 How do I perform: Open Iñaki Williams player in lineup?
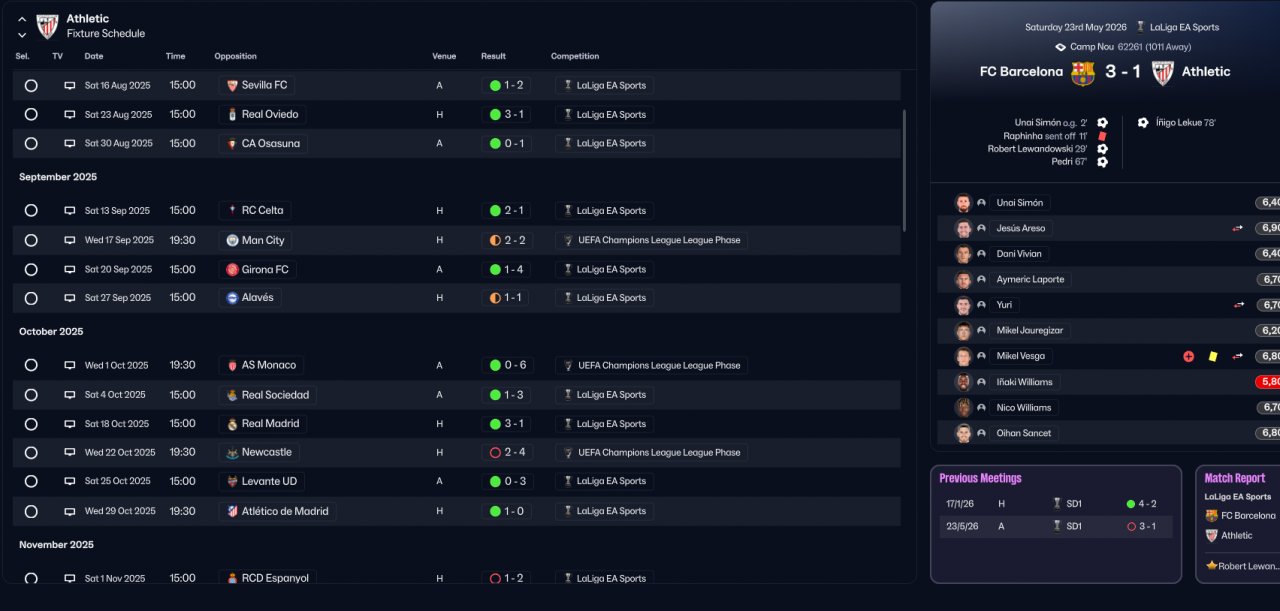pos(1024,382)
